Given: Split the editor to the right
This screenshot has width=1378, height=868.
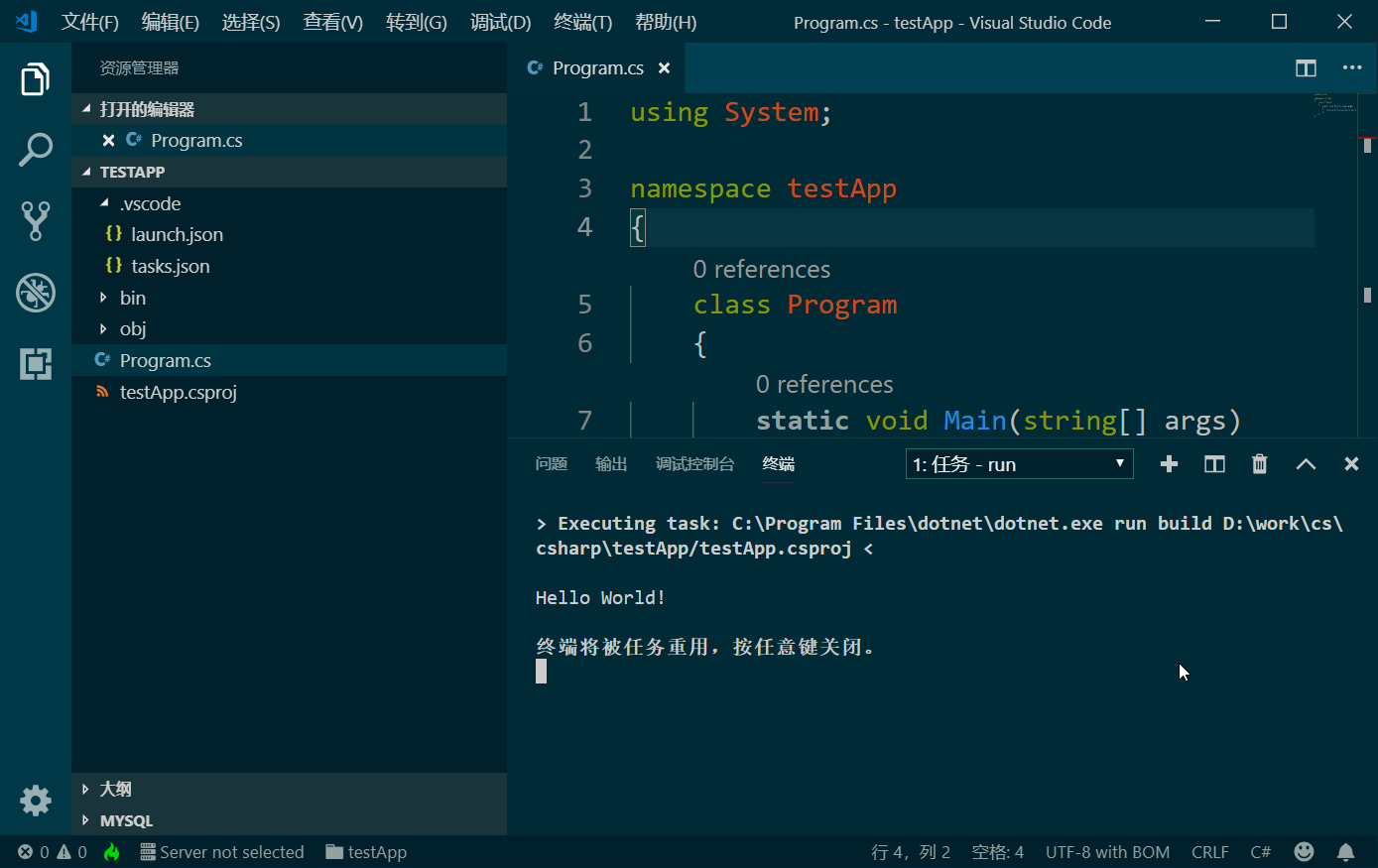Looking at the screenshot, I should click(1306, 67).
